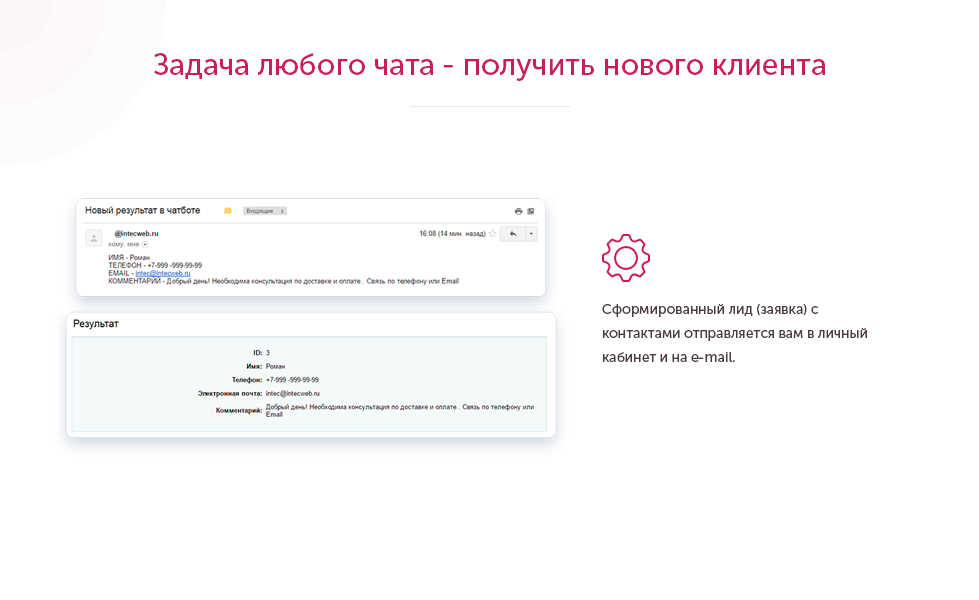Open the email in a new window icon
The height and width of the screenshot is (600, 979).
tap(530, 210)
